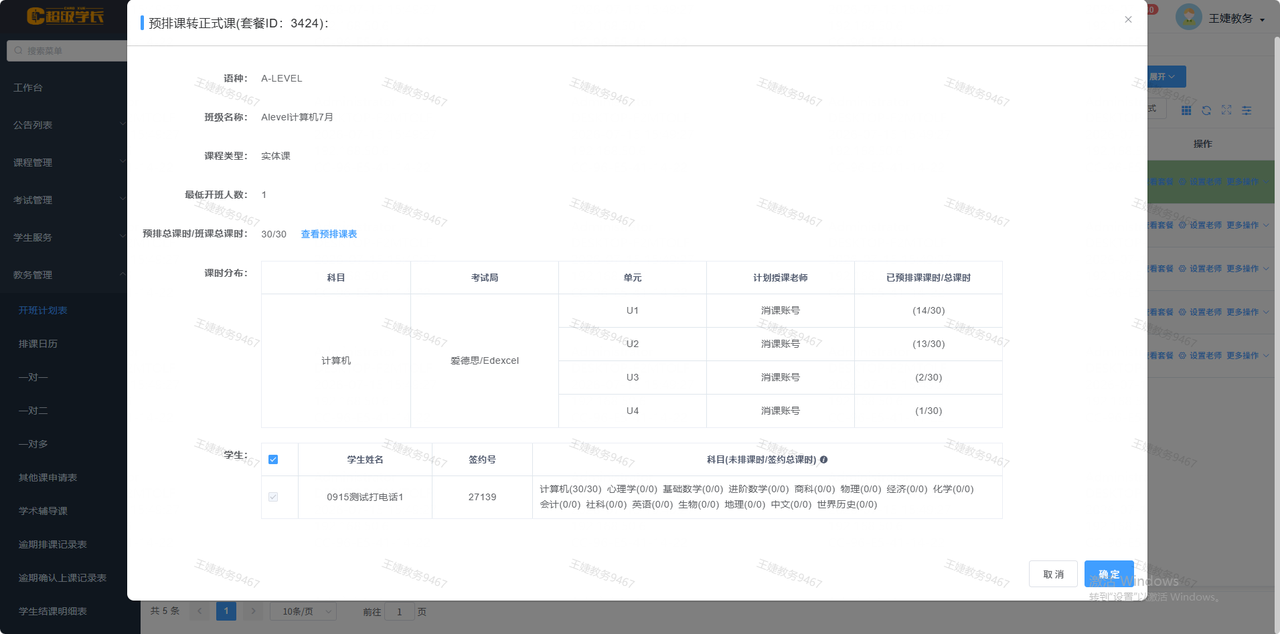Image resolution: width=1280 pixels, height=634 pixels.
Task: Toggle the select-all students header checkbox
Action: pyautogui.click(x=273, y=460)
